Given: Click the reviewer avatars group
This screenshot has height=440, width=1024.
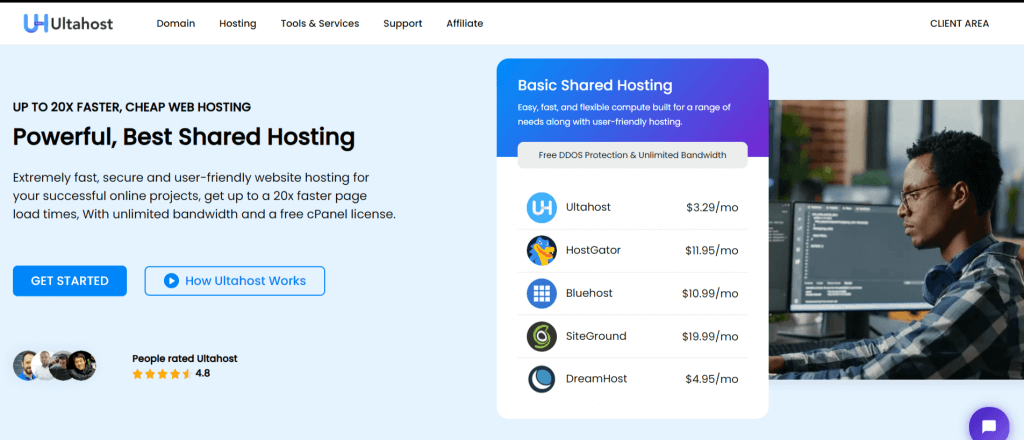Looking at the screenshot, I should (54, 366).
